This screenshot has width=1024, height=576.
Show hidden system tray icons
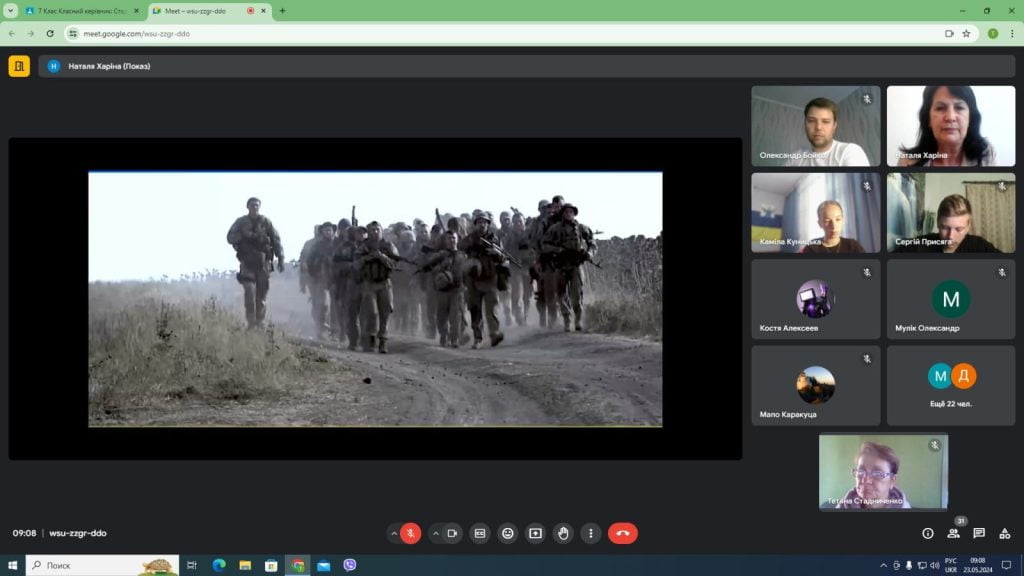click(884, 566)
